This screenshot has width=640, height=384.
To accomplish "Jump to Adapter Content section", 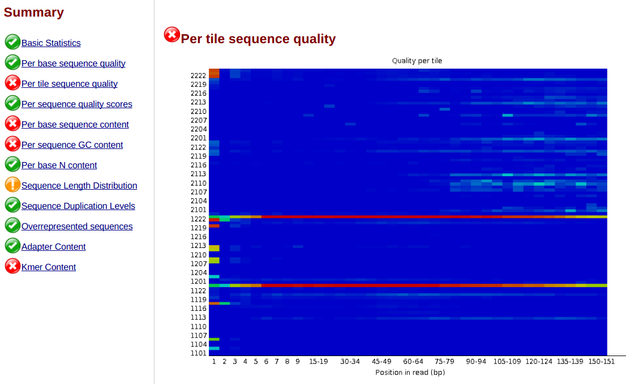I will click(53, 247).
